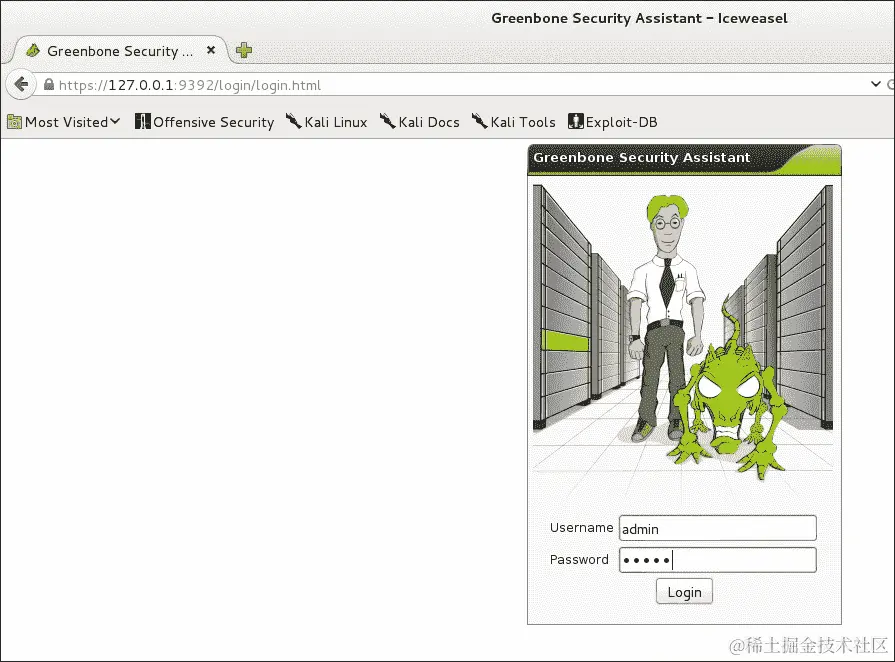Image resolution: width=895 pixels, height=662 pixels.
Task: Open the Kali Docs bookmark
Action: [420, 122]
